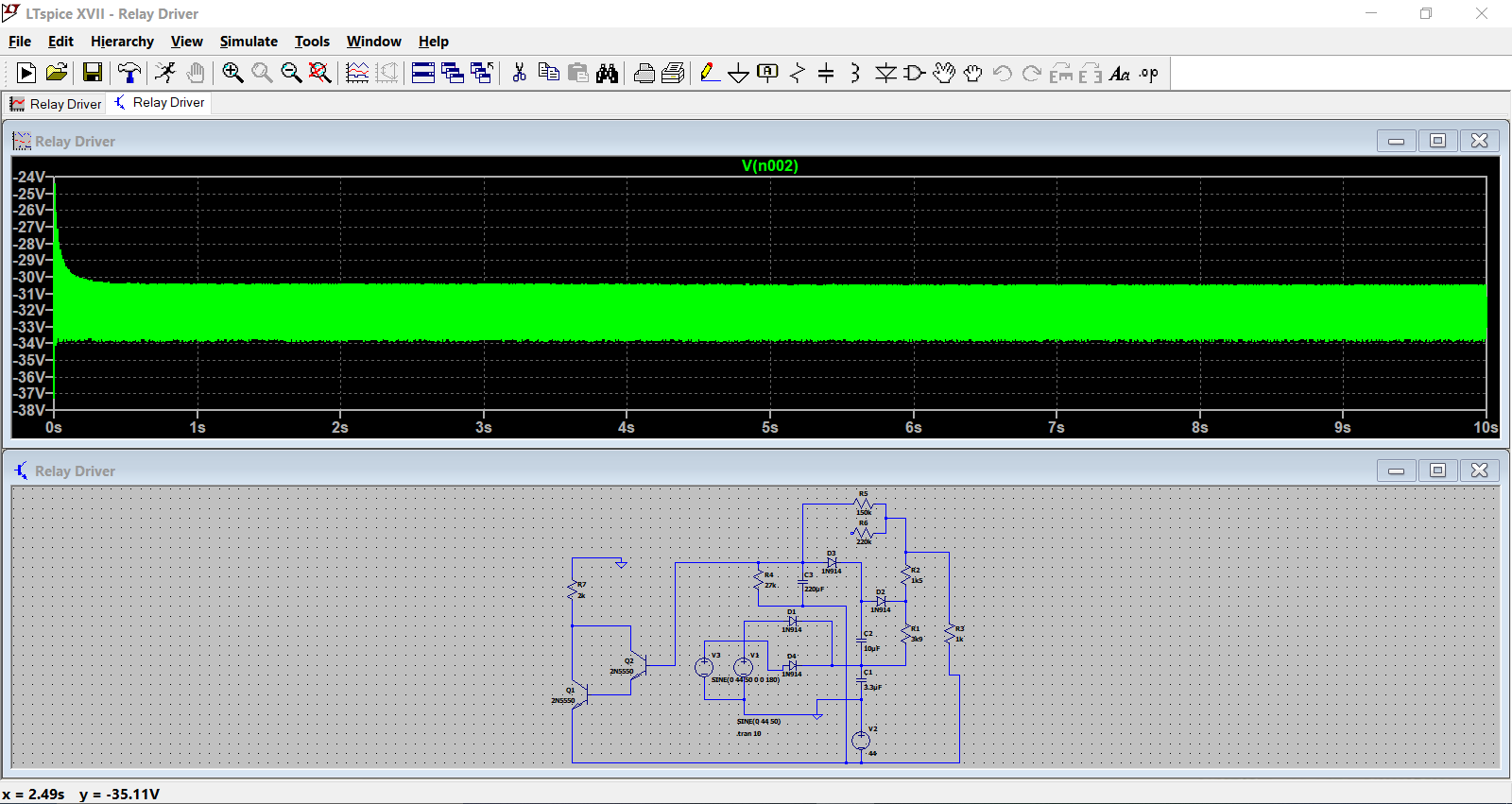Select the Diode placement tool

point(885,73)
